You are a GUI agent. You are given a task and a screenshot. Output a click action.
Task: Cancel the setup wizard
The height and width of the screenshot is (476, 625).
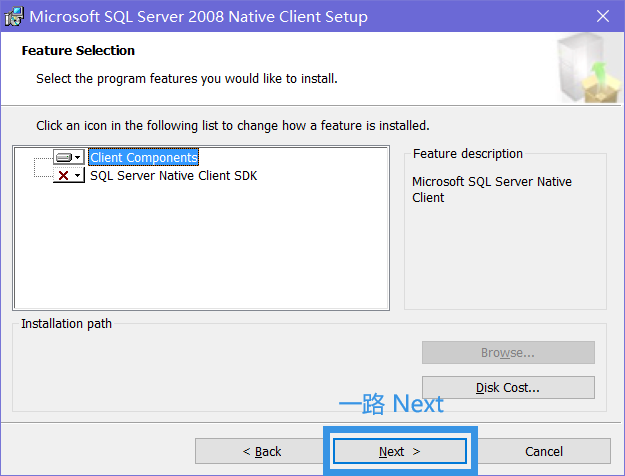click(544, 451)
